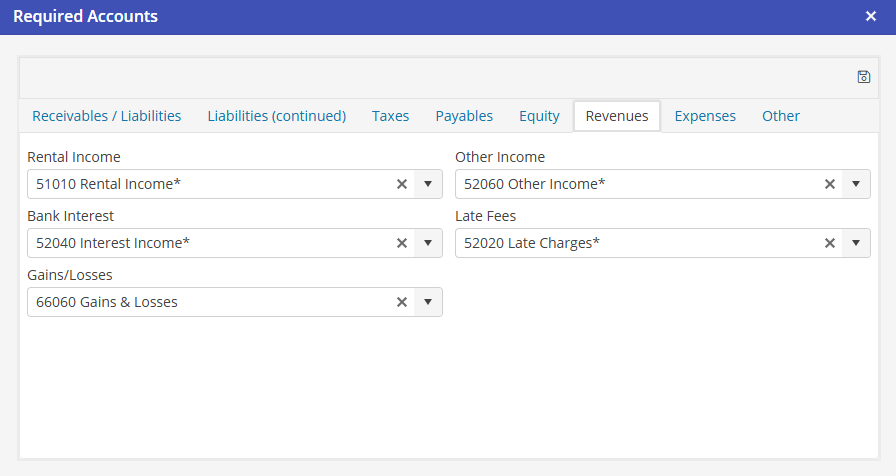
Task: Expand the Bank Interest dropdown arrow
Action: click(428, 243)
